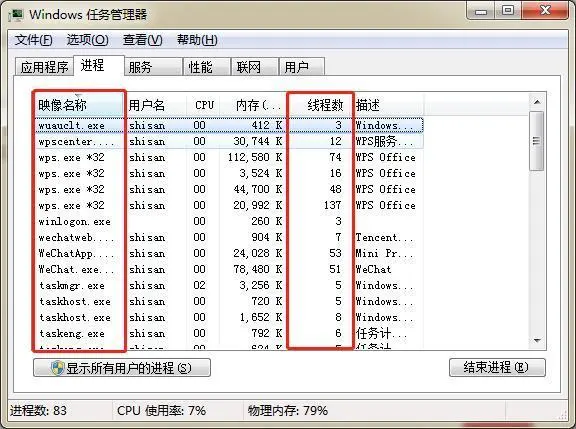Select the WeChatApp process row
This screenshot has width=576, height=429.
(x=229, y=253)
